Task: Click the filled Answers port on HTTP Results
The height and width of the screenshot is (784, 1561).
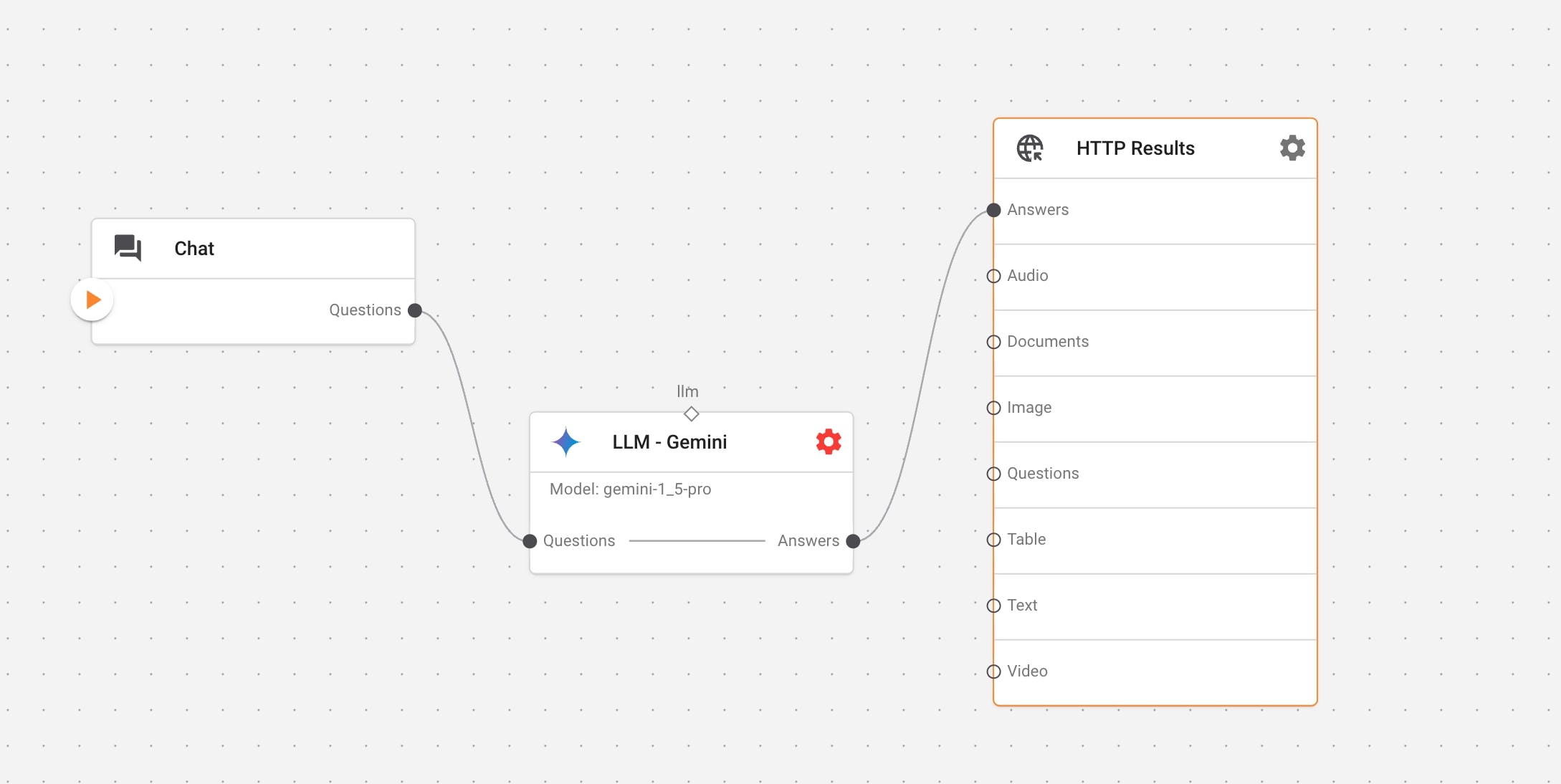Action: click(993, 210)
